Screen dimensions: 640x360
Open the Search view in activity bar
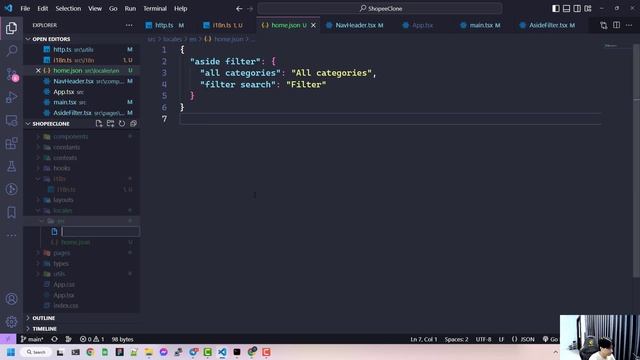11,51
